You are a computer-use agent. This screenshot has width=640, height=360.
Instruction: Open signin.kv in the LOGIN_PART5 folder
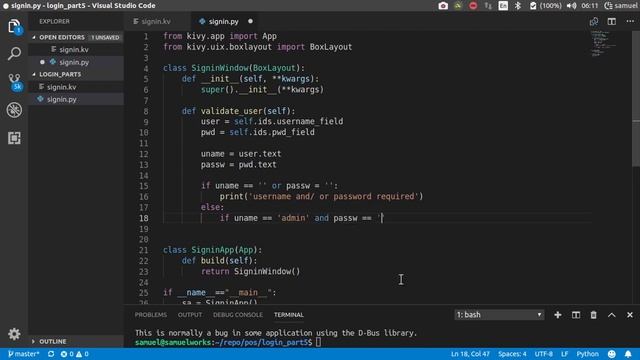(x=61, y=87)
